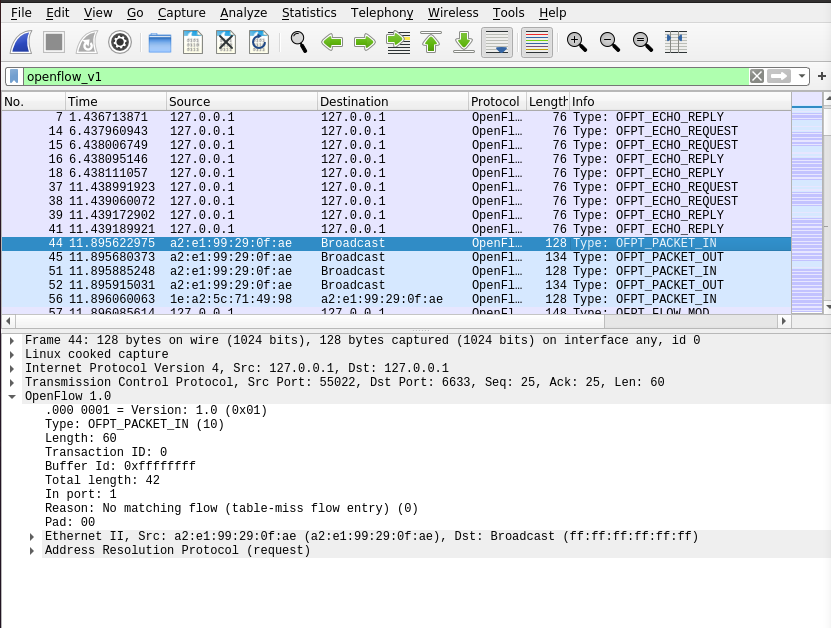Image resolution: width=831 pixels, height=628 pixels.
Task: Restart the current capture
Action: [x=87, y=42]
